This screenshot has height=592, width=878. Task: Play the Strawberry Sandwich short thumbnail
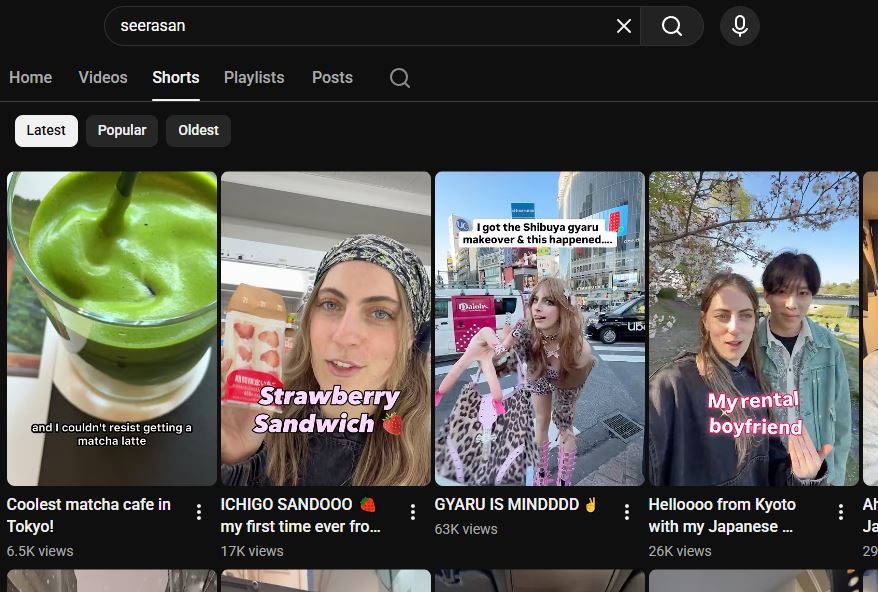[x=326, y=329]
